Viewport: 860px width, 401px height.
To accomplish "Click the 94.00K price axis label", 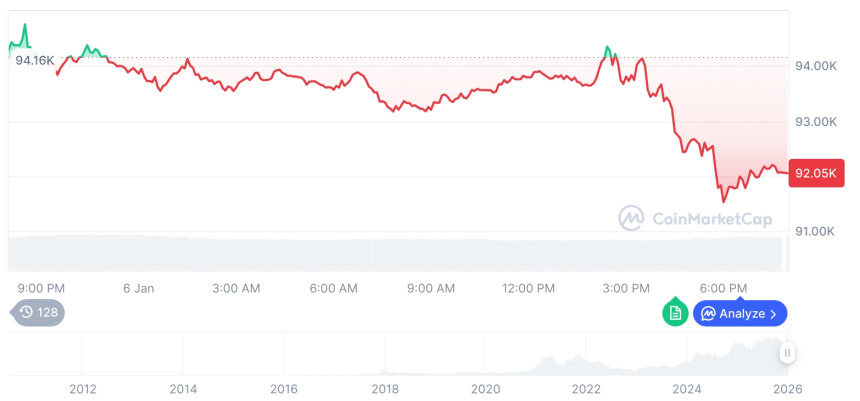I will click(x=815, y=66).
